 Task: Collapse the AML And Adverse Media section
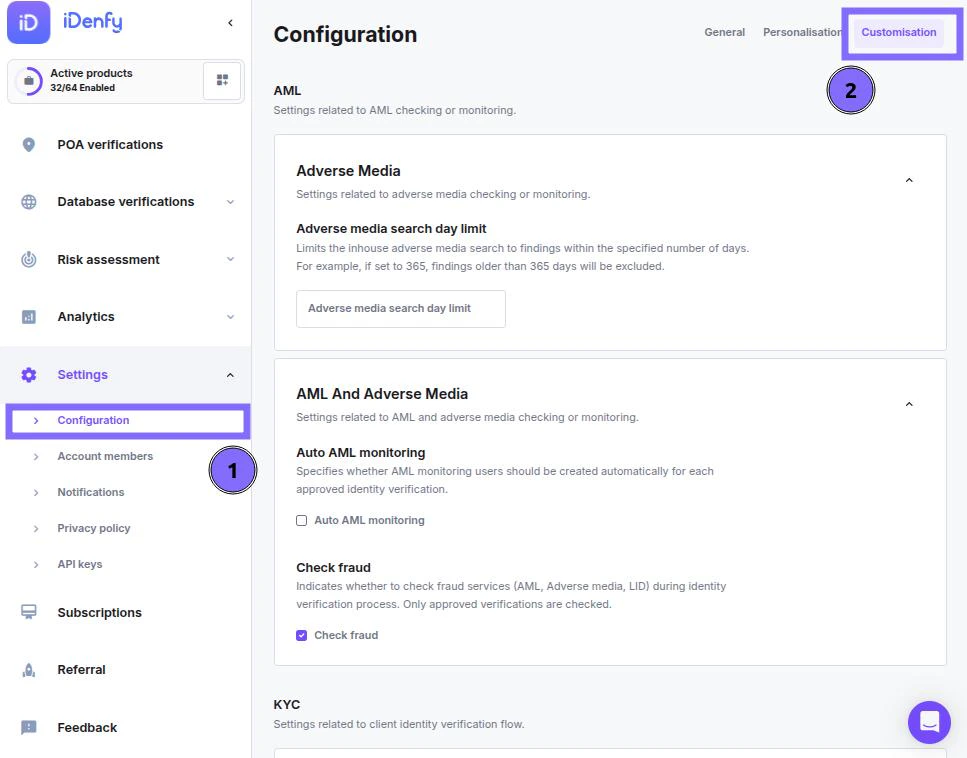pos(909,404)
